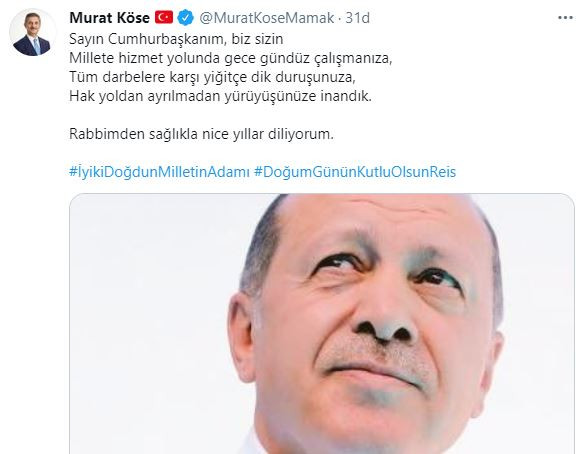Click the line starting "Millete hizmet yolunda"
This screenshot has width=586, height=454.
(231, 58)
